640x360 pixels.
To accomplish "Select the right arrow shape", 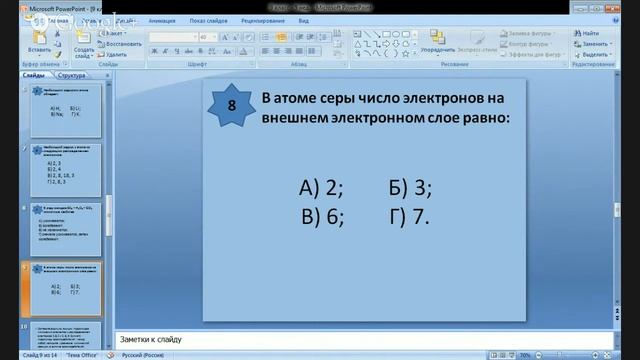I will tap(386, 44).
